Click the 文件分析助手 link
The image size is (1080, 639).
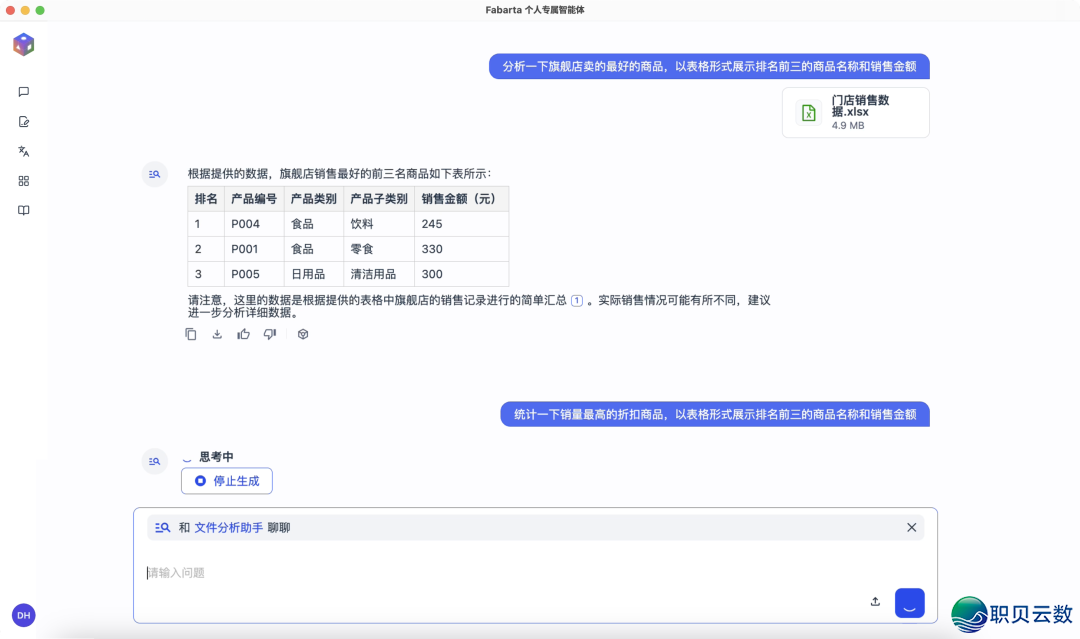click(228, 527)
